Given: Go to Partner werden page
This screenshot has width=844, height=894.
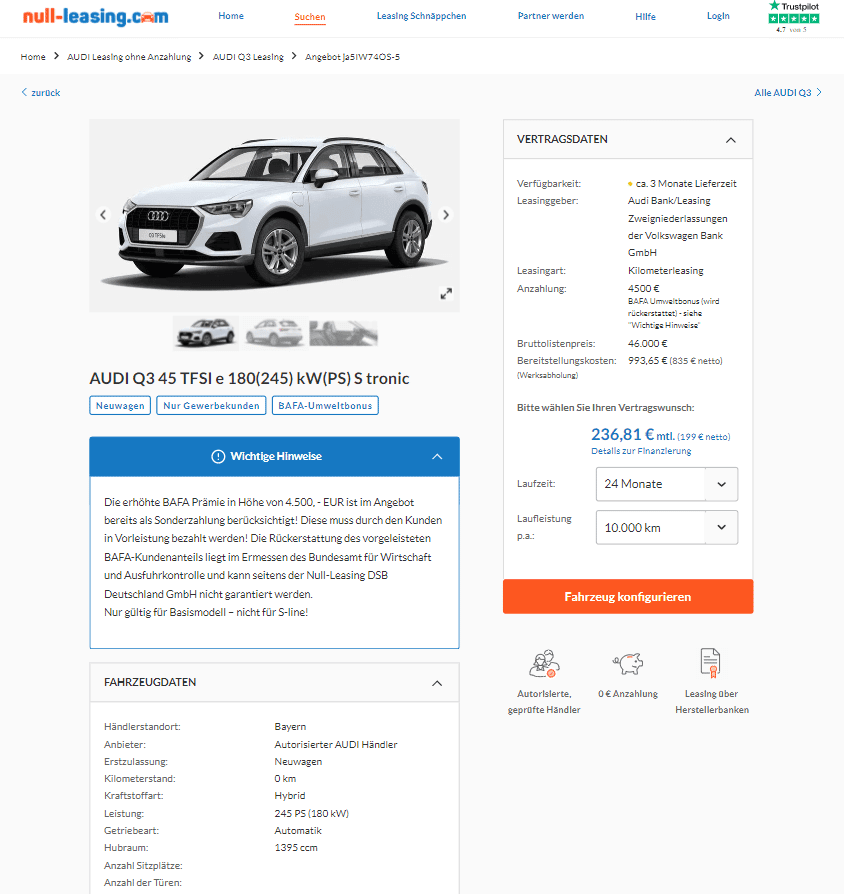Looking at the screenshot, I should (x=551, y=16).
